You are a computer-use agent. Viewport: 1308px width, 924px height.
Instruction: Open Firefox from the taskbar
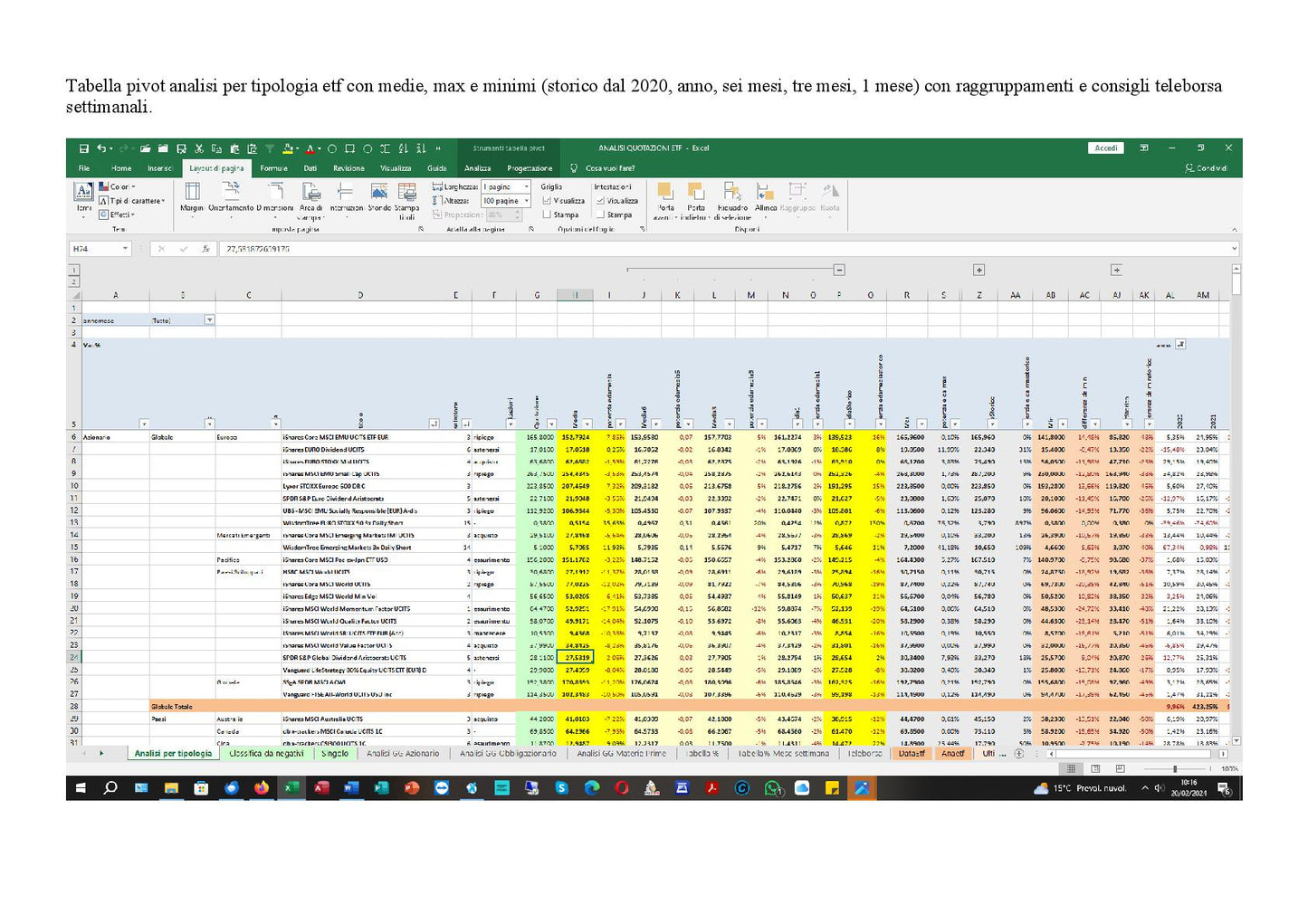[261, 788]
